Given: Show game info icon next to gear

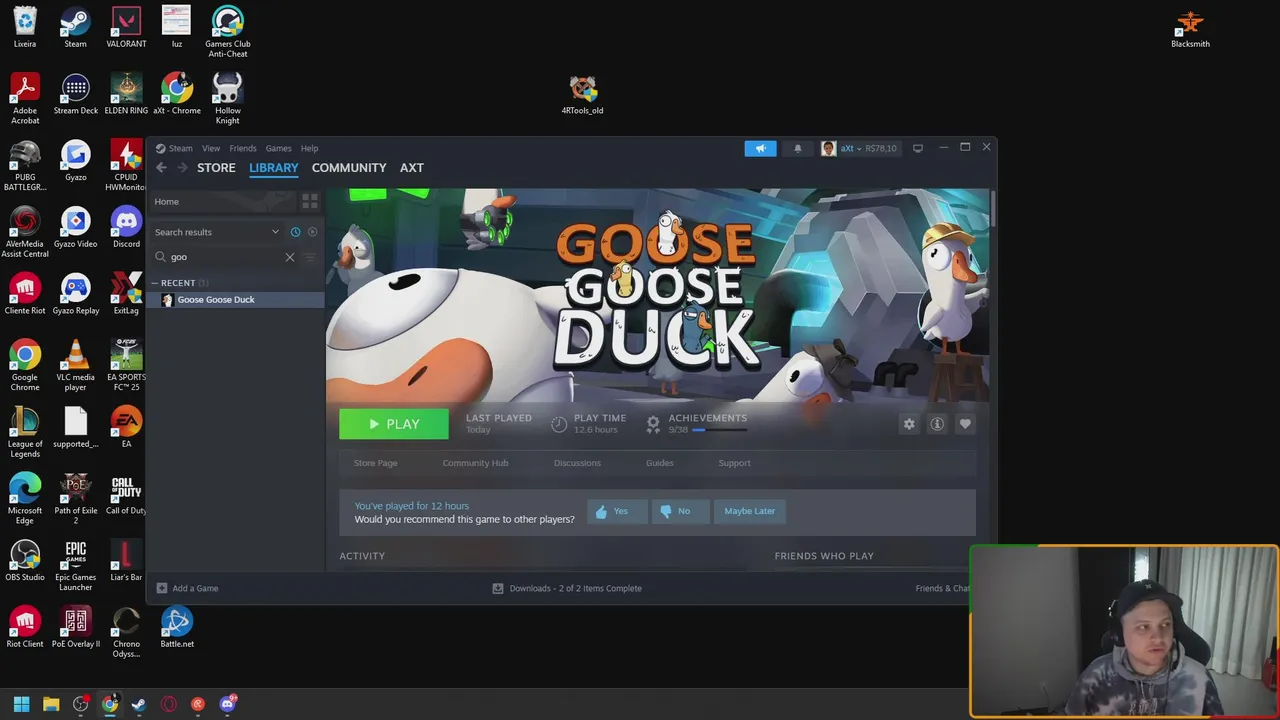Looking at the screenshot, I should click(x=937, y=424).
